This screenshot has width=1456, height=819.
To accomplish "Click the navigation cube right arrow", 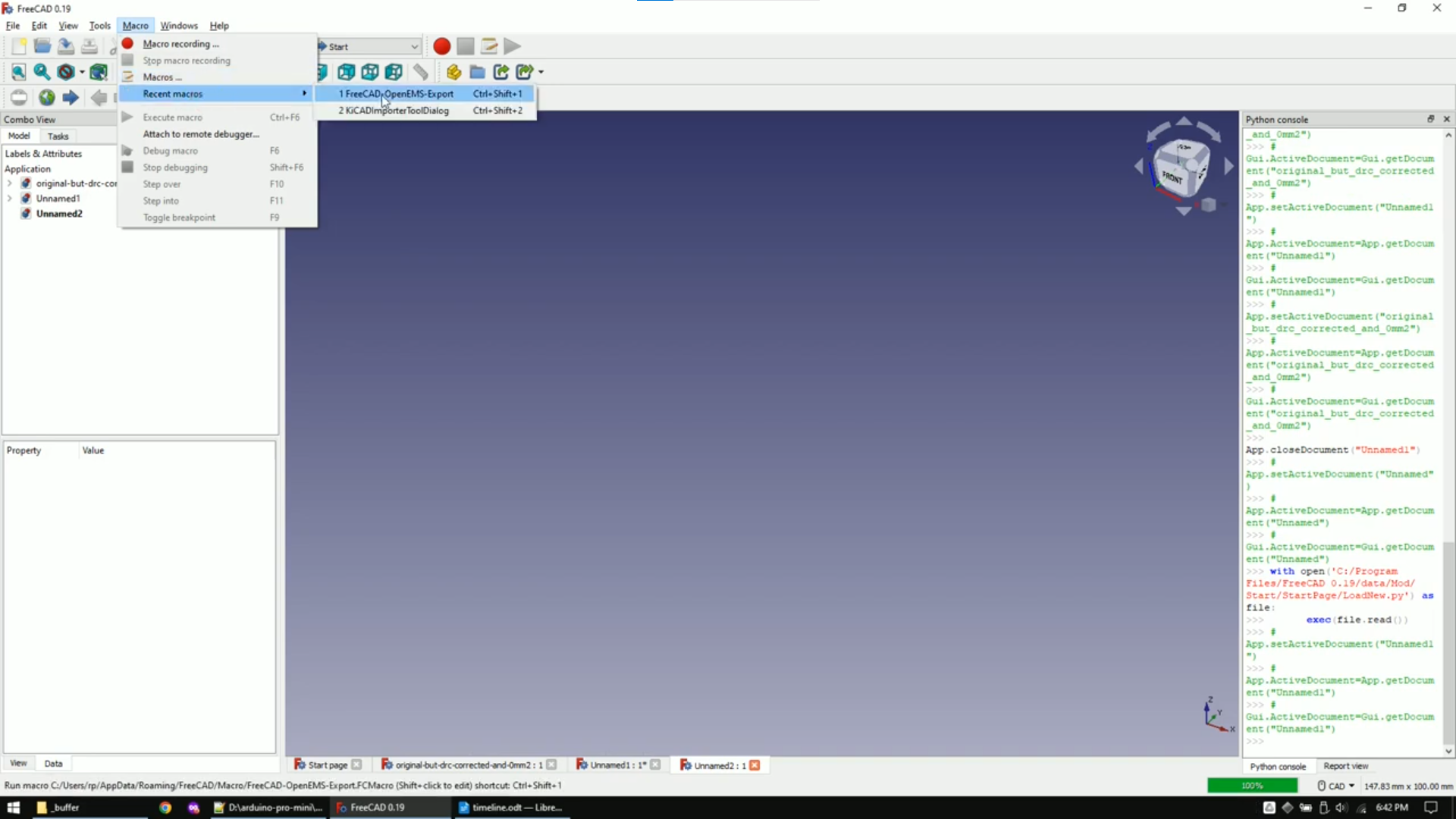I will tap(1229, 166).
